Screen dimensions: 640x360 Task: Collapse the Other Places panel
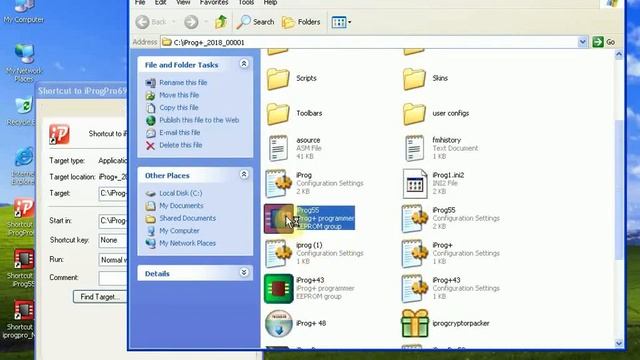pyautogui.click(x=244, y=175)
